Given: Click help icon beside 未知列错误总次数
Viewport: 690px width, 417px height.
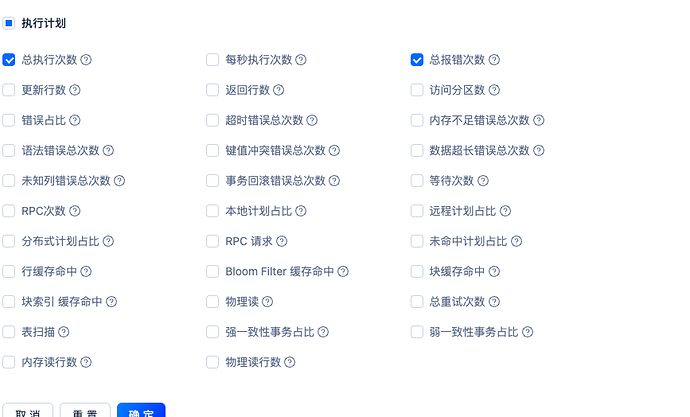Looking at the screenshot, I should (119, 181).
